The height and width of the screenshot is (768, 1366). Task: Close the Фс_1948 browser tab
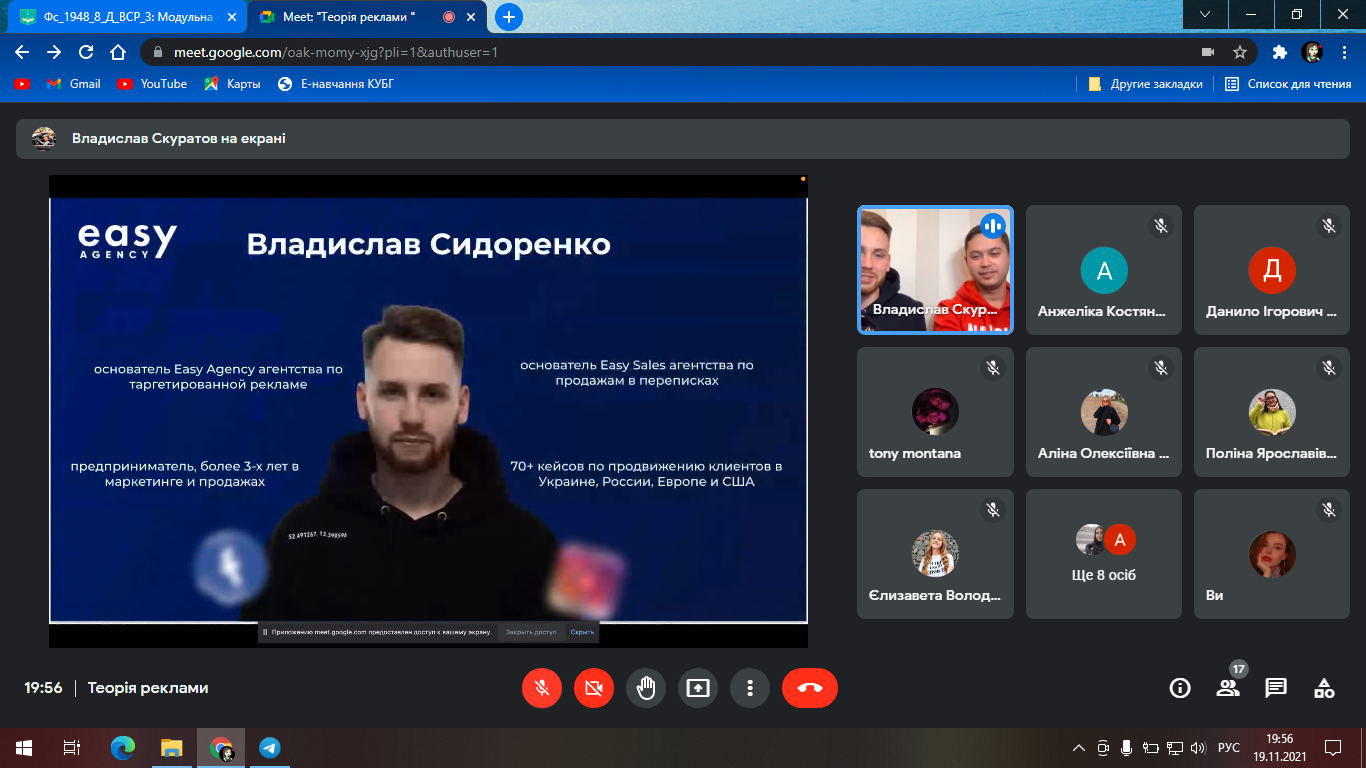pos(232,17)
